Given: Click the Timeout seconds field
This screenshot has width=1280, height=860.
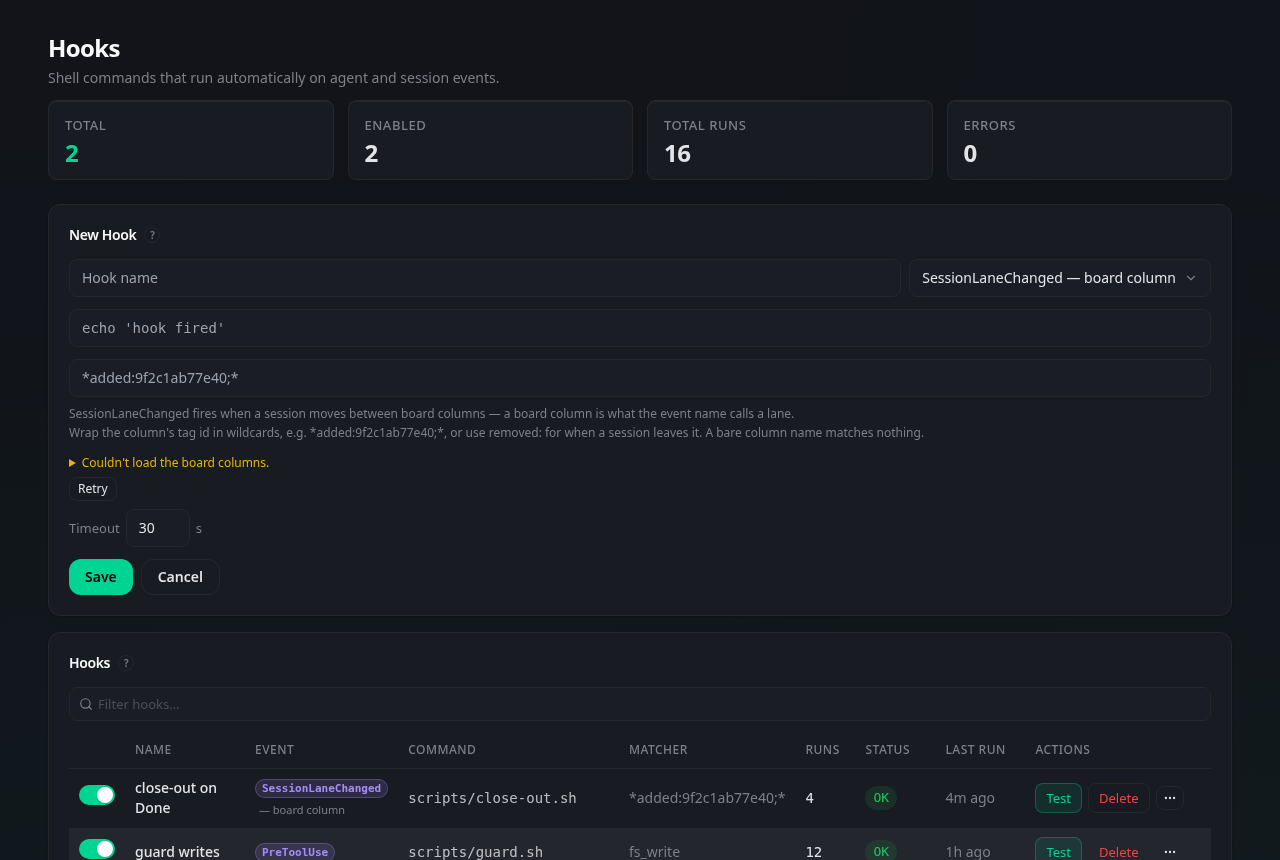Looking at the screenshot, I should pos(158,528).
